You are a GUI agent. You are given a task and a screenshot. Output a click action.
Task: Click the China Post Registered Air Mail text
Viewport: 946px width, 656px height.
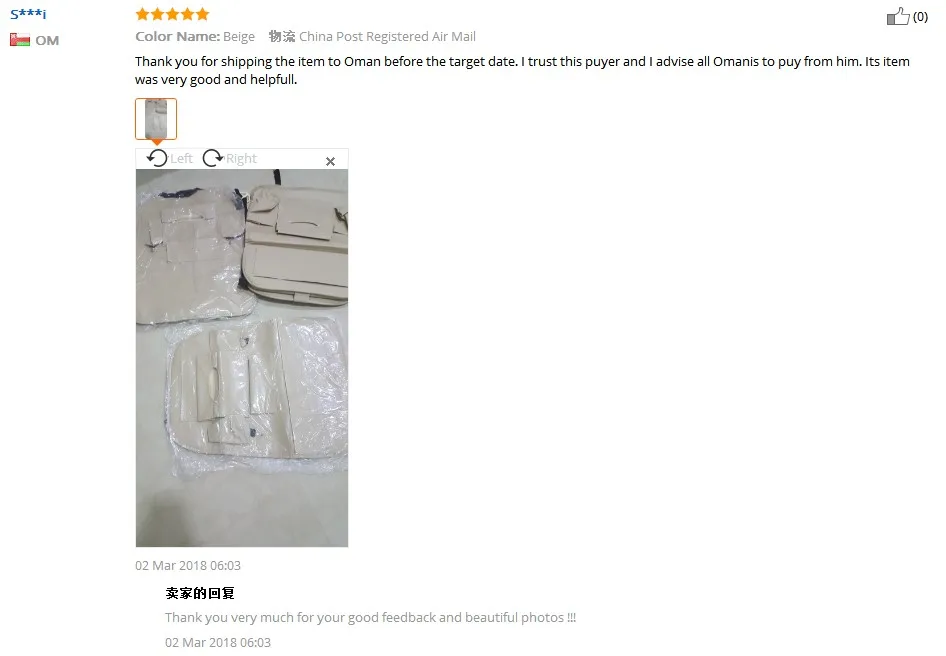click(x=387, y=36)
